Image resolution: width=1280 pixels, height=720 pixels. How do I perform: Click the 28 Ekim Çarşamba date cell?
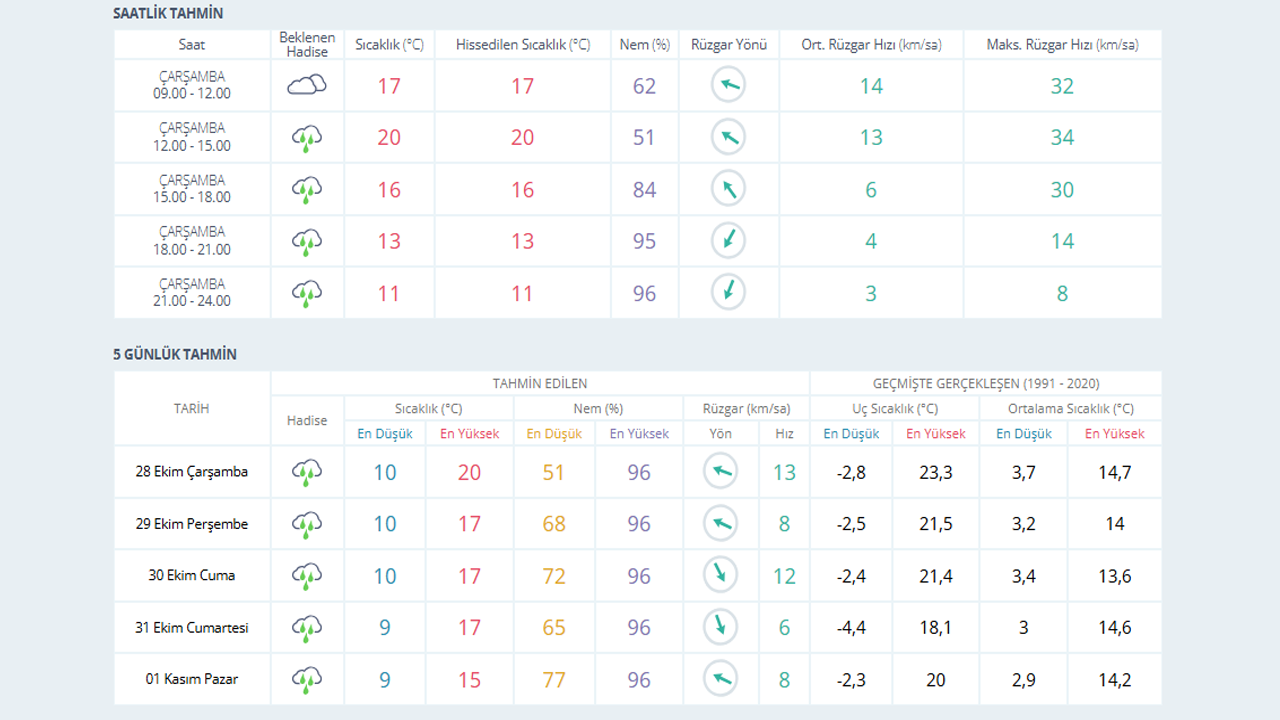coord(192,472)
